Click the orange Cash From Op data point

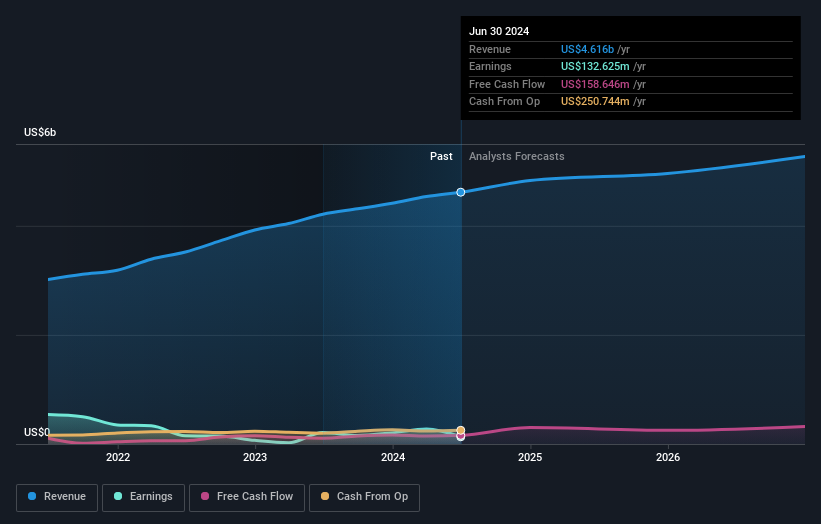point(461,430)
